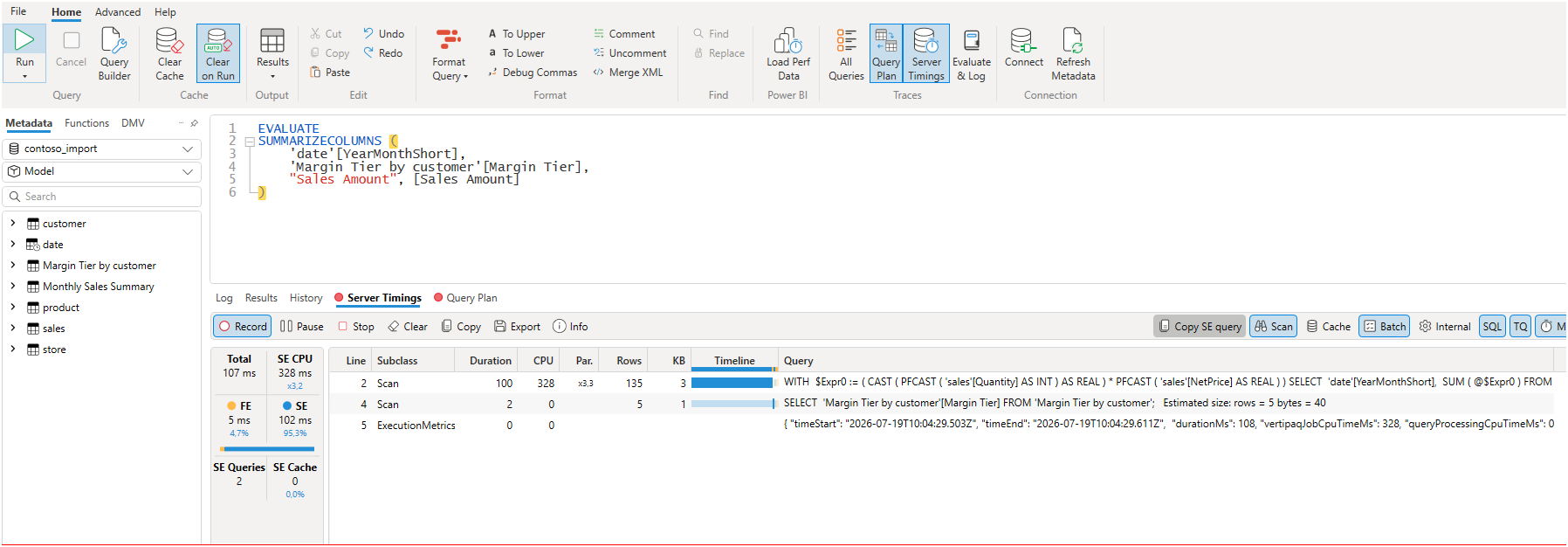Stop the trace
Viewport: 1568px width, 547px height.
[x=356, y=326]
